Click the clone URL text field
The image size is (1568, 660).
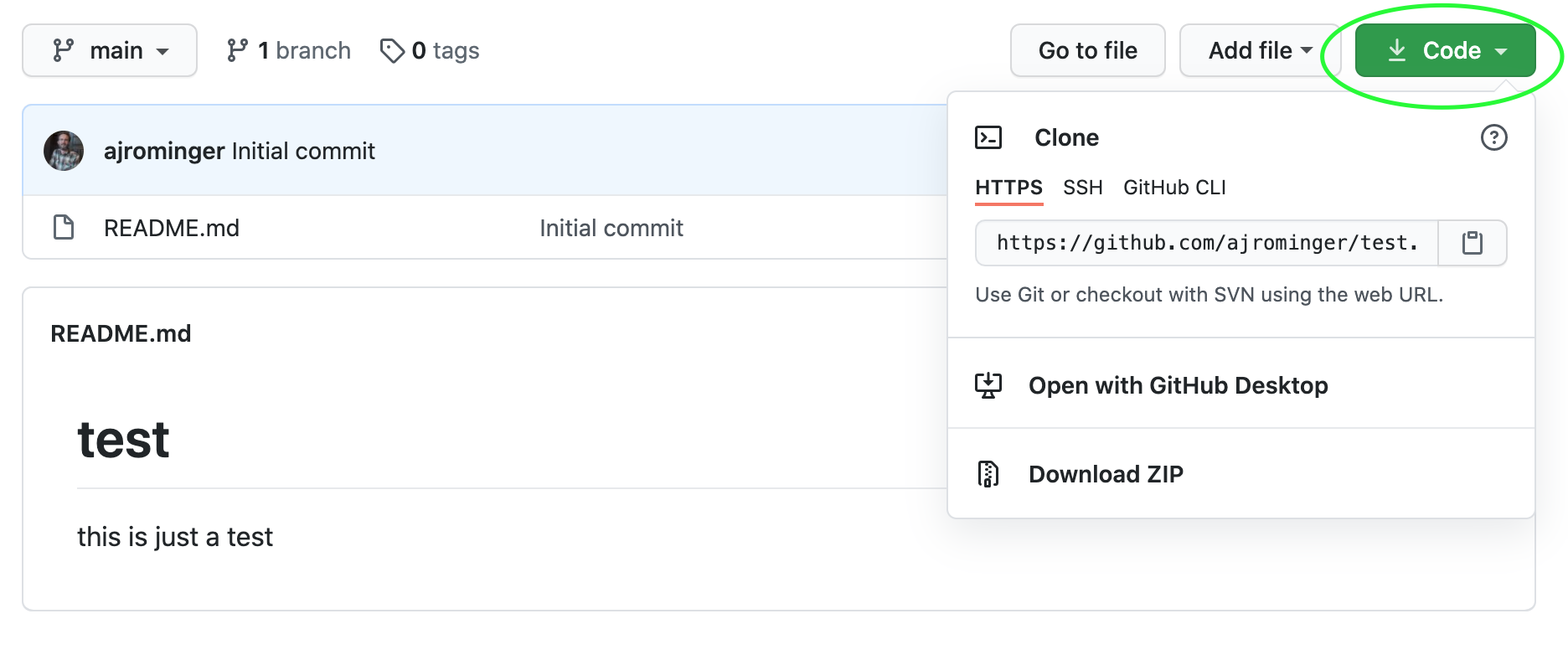click(1206, 243)
